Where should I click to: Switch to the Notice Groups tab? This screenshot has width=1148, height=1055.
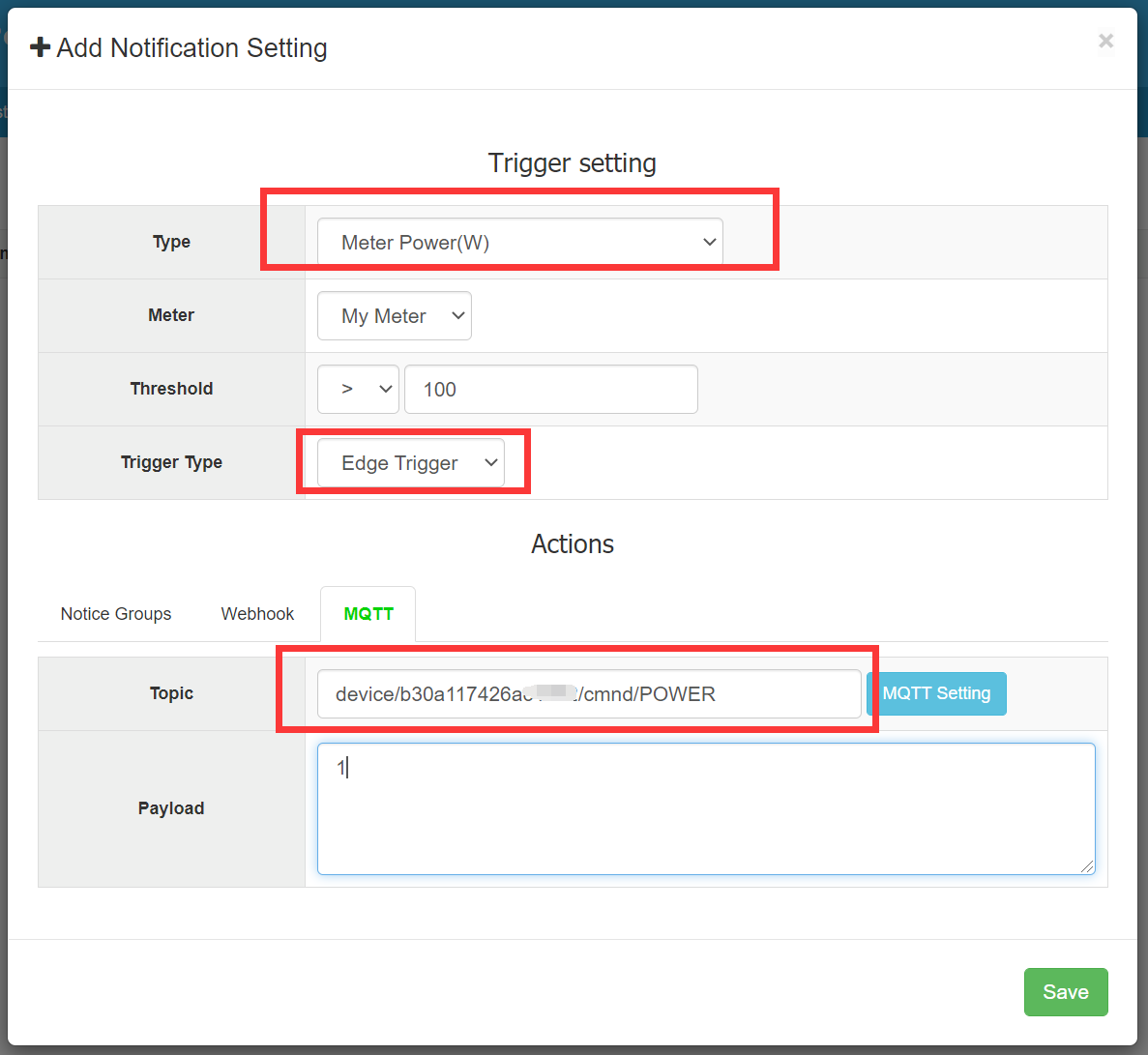116,614
